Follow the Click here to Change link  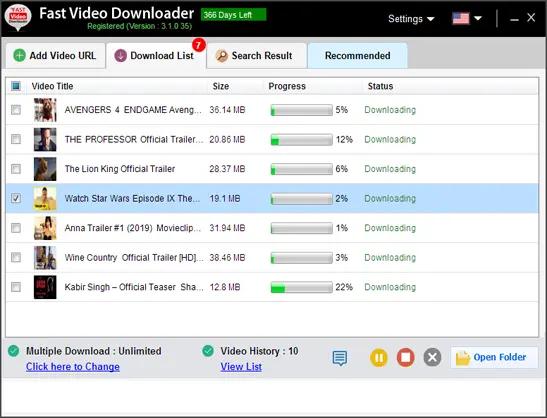click(73, 367)
